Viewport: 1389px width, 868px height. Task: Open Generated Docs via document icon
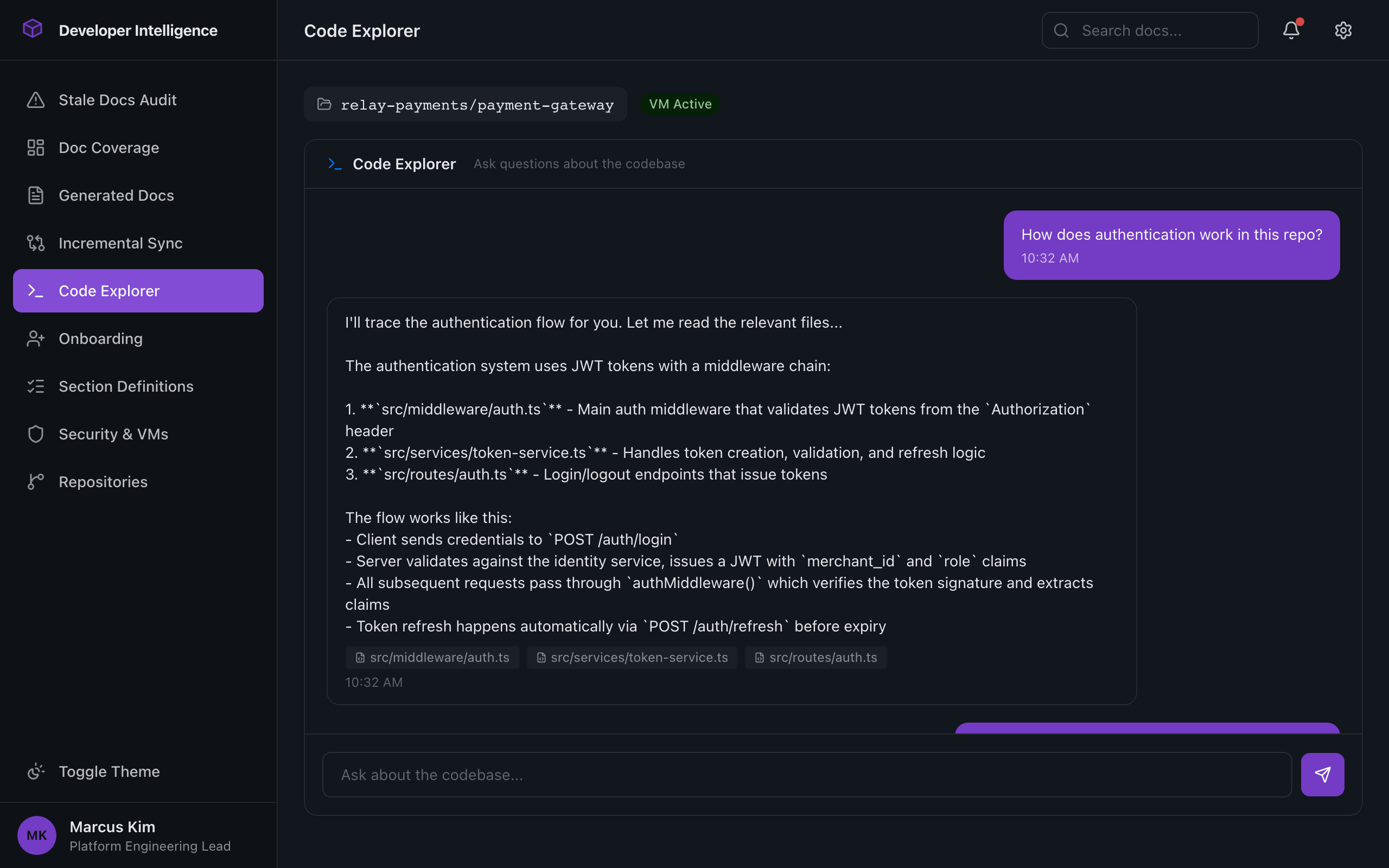point(36,195)
